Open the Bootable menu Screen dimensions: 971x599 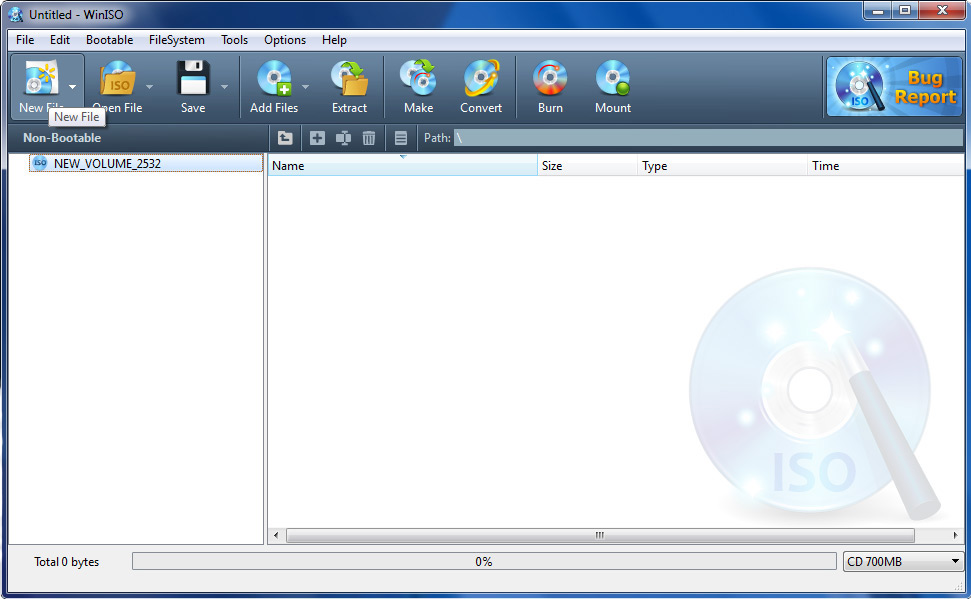coord(110,40)
